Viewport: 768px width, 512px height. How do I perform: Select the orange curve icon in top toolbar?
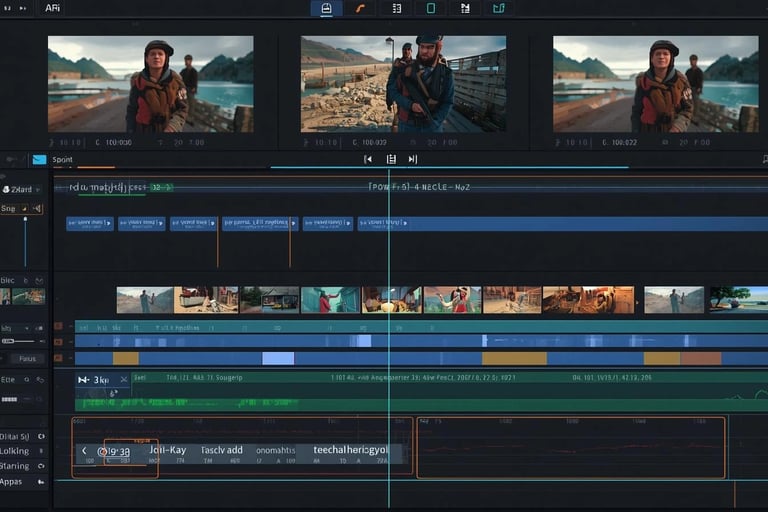pos(360,8)
